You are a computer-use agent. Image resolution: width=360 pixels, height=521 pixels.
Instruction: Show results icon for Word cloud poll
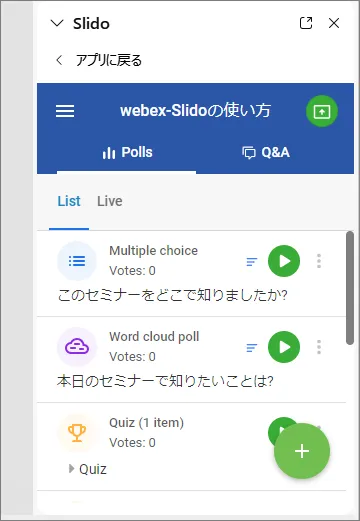(x=252, y=348)
